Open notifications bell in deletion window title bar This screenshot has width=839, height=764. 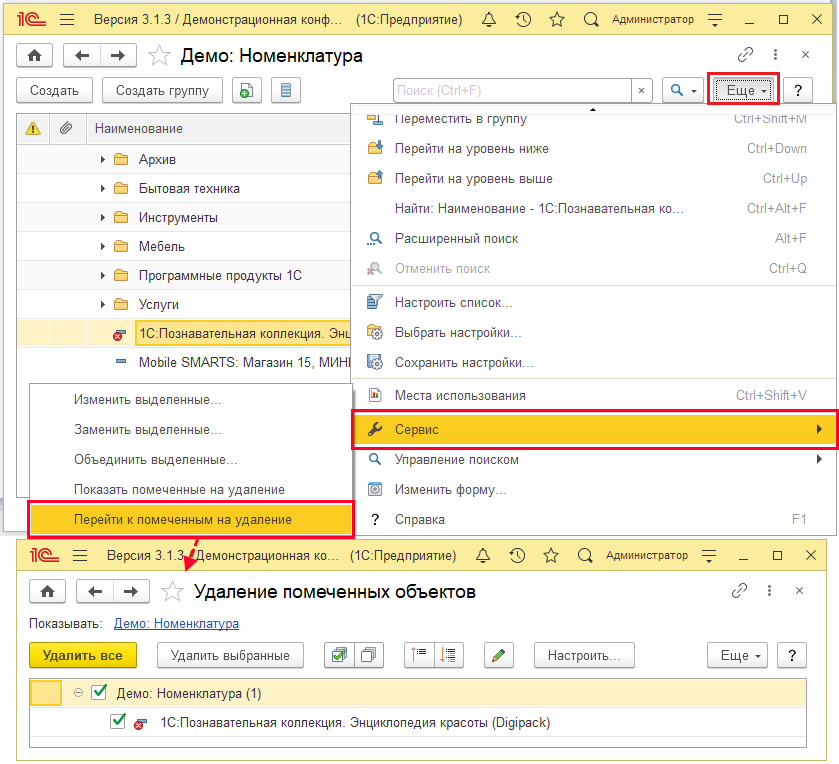[483, 555]
